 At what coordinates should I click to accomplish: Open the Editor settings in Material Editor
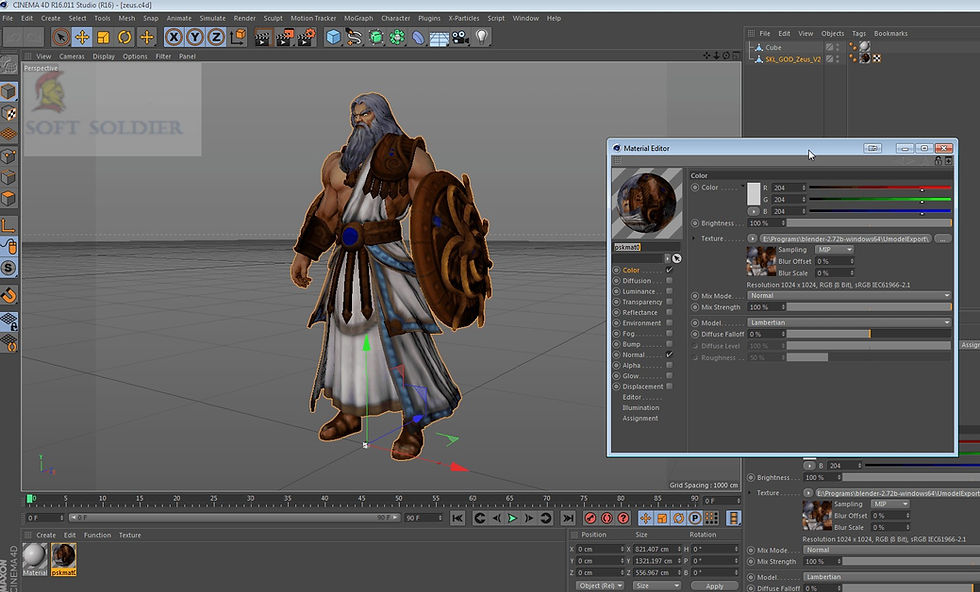[631, 397]
